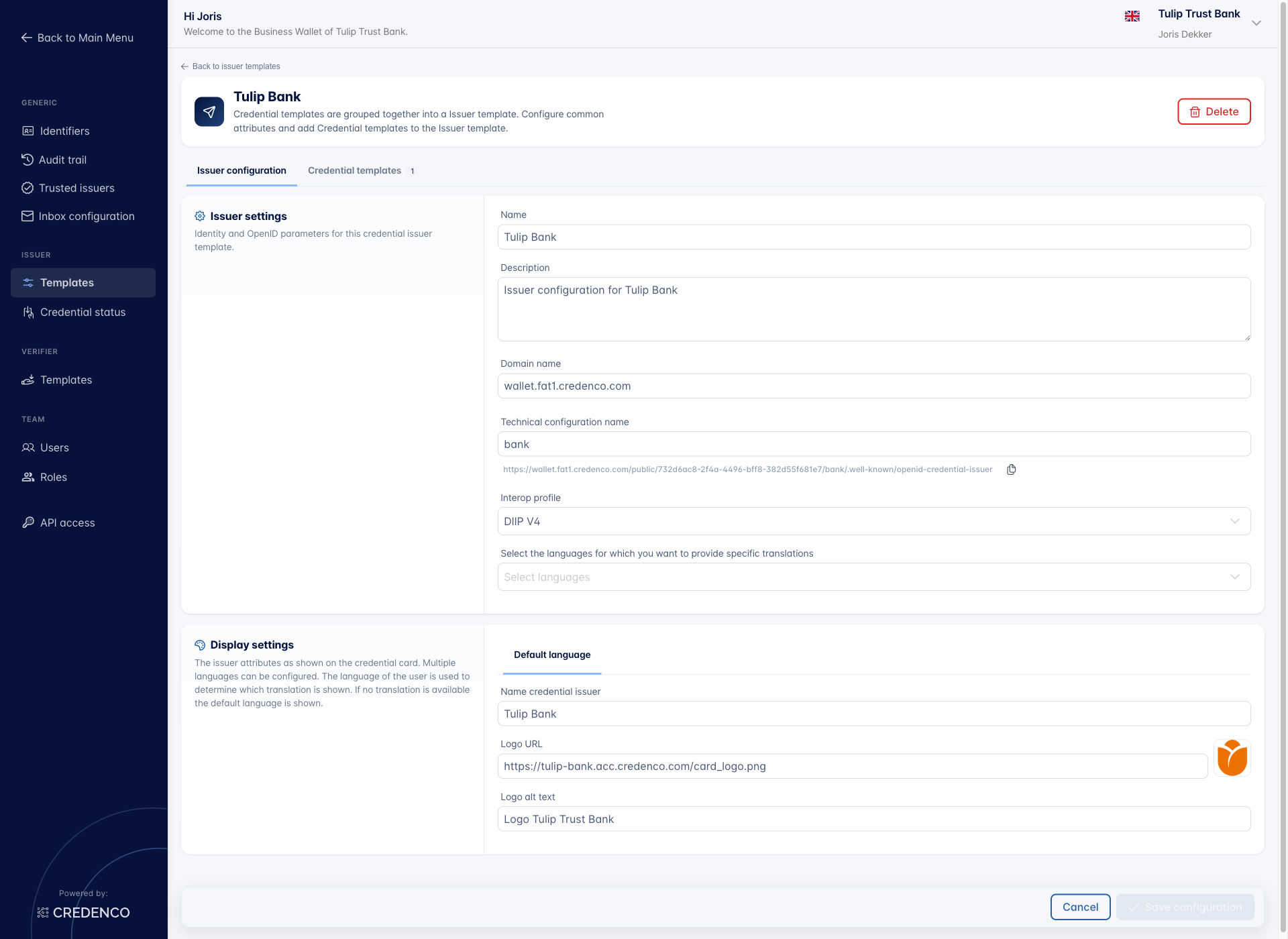Click the Domain name input field
The height and width of the screenshot is (939, 1288).
[874, 386]
